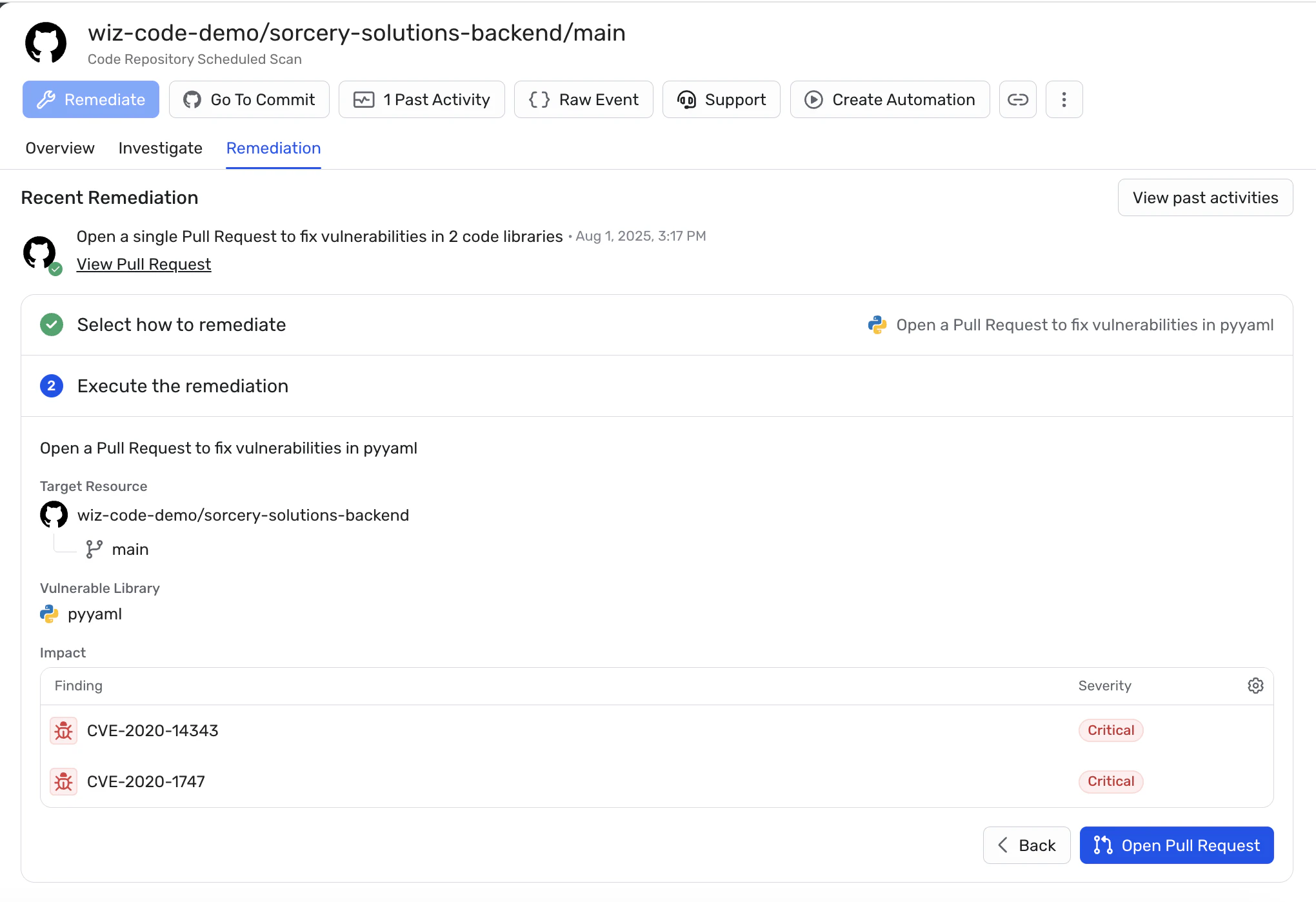1316x902 pixels.
Task: View the Raw Event
Action: point(584,99)
